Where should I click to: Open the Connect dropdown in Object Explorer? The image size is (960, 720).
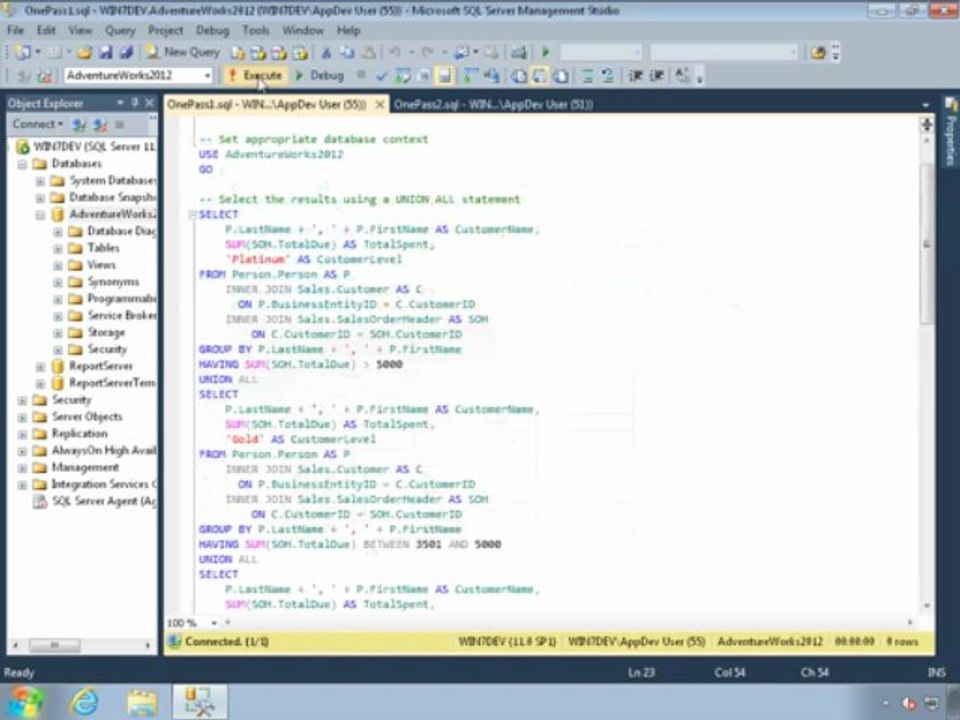[37, 124]
